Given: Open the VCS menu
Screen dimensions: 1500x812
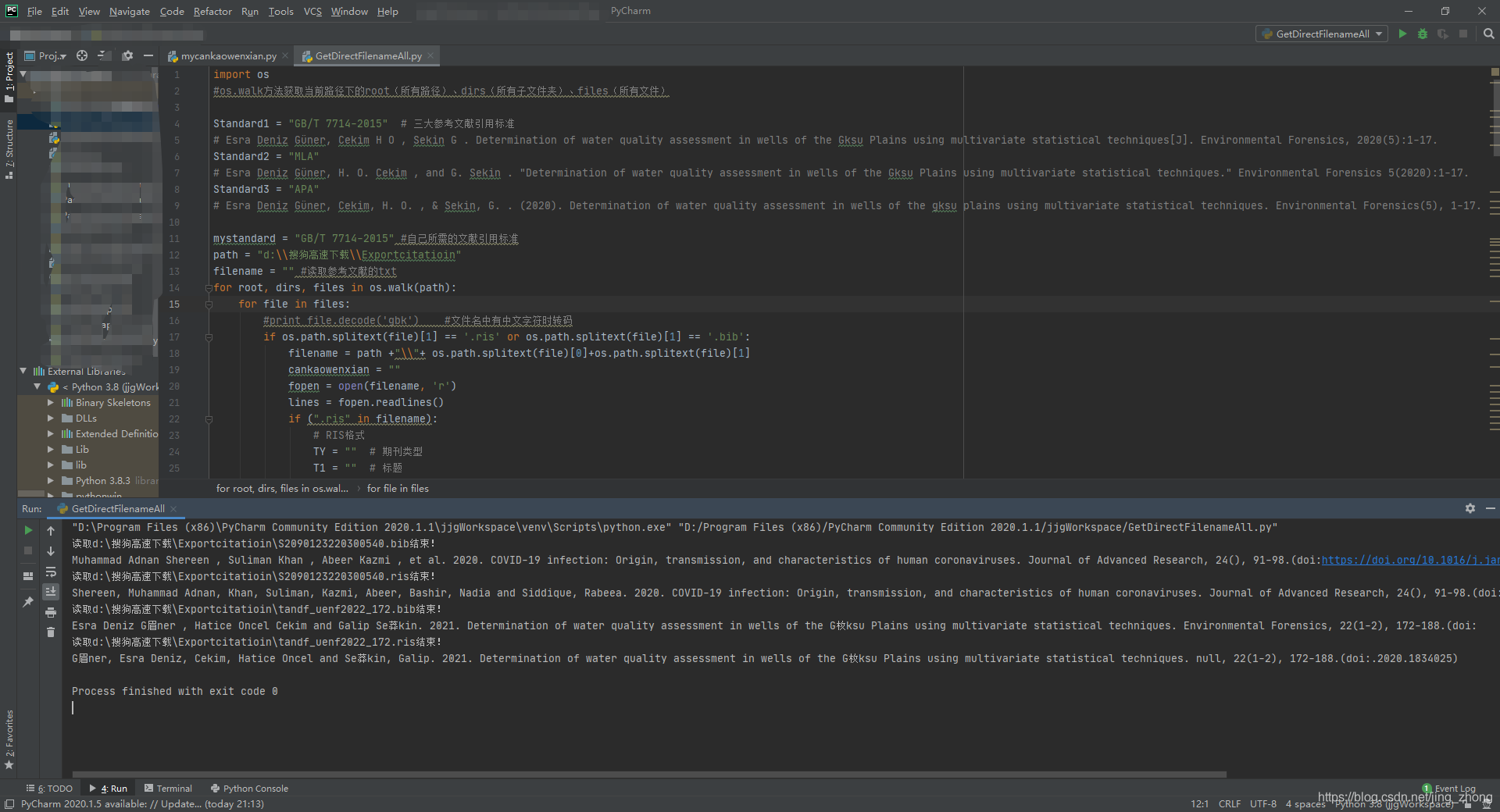Looking at the screenshot, I should [312, 11].
